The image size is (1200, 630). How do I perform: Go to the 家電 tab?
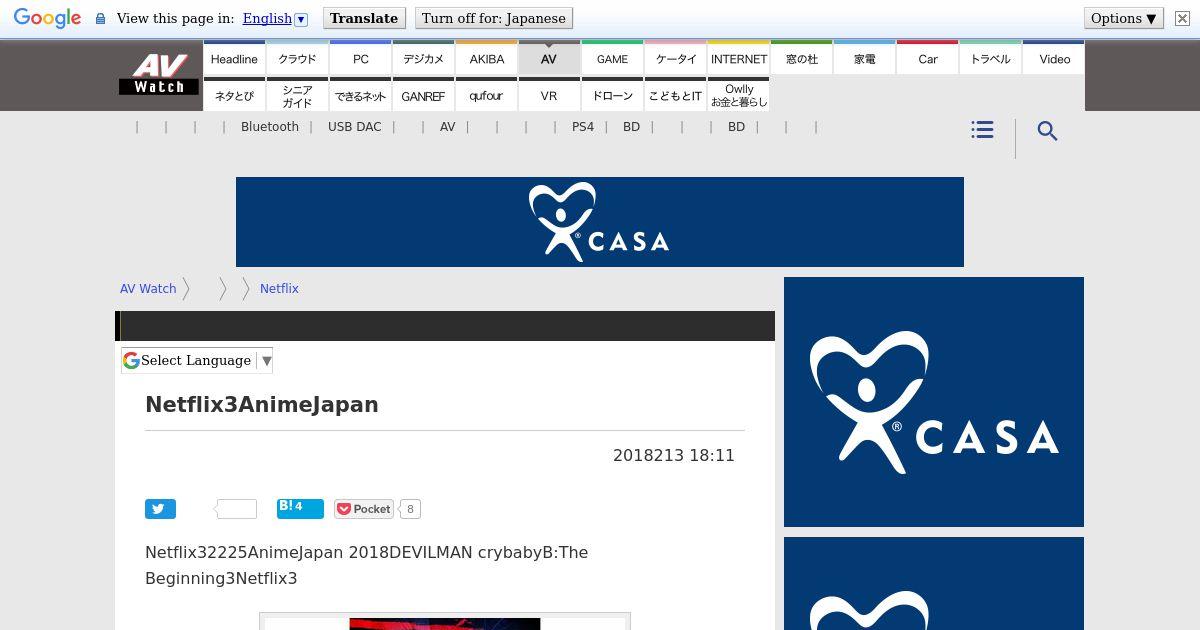[864, 59]
